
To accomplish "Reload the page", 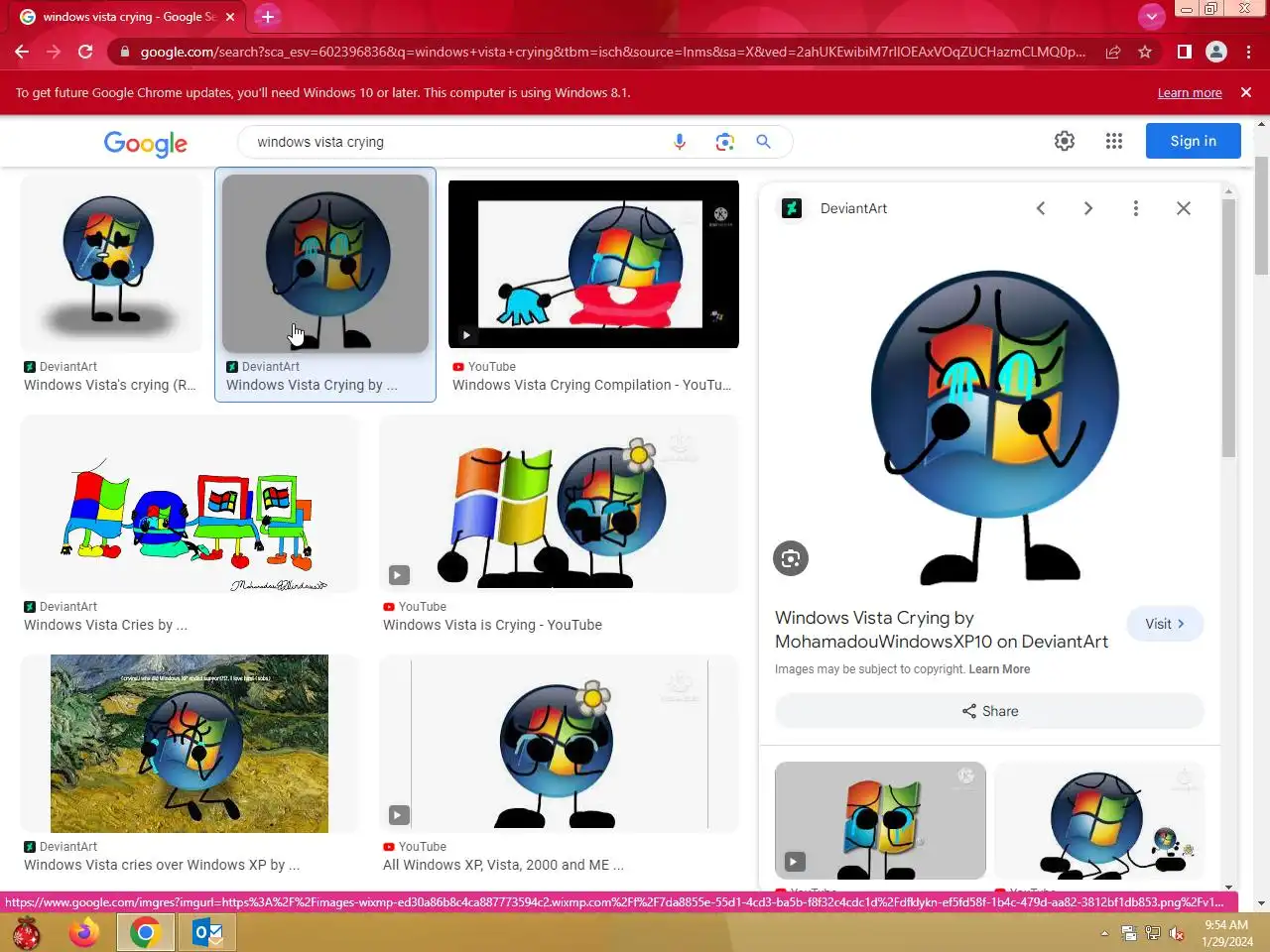I will 85,52.
